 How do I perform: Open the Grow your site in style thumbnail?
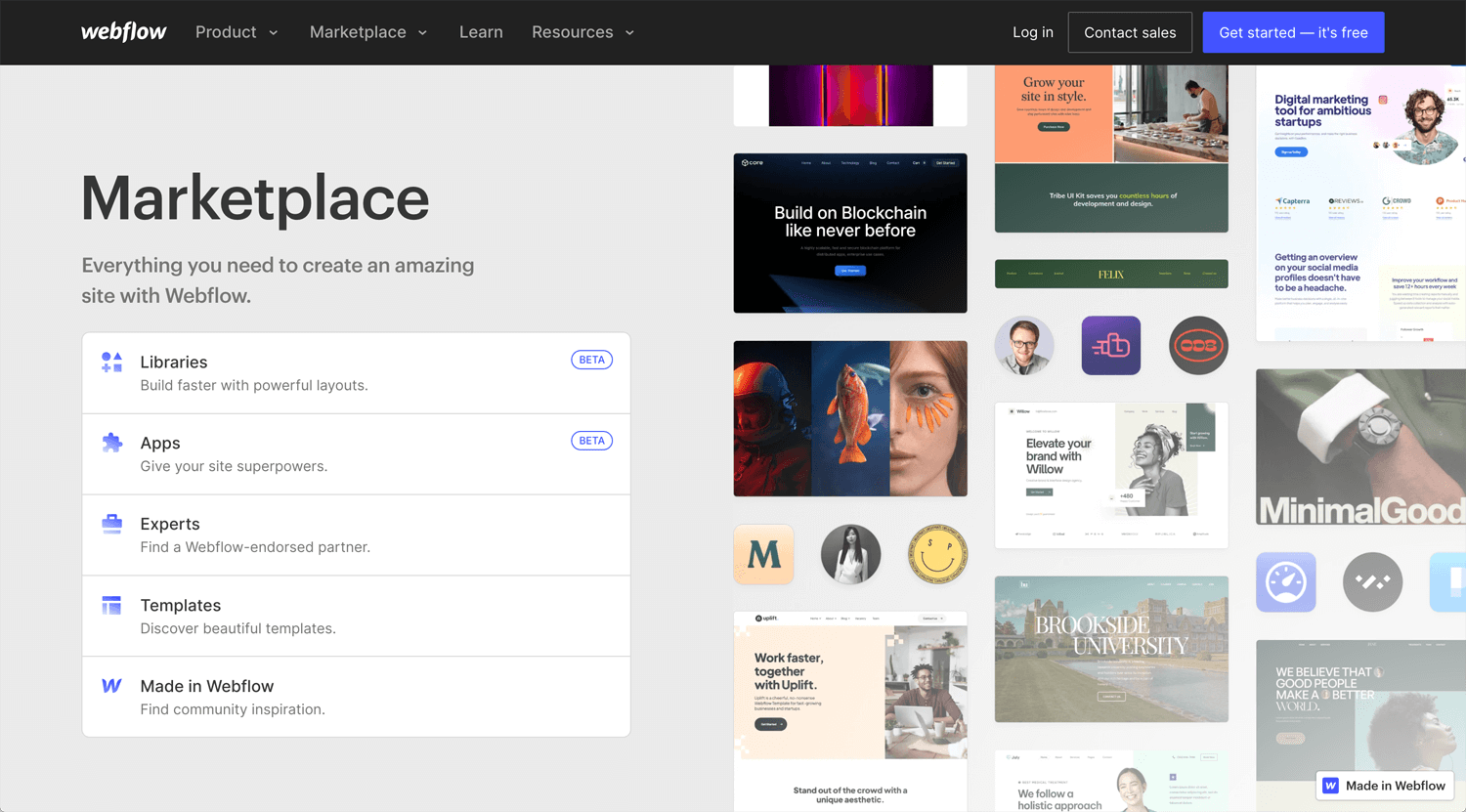pyautogui.click(x=1111, y=149)
